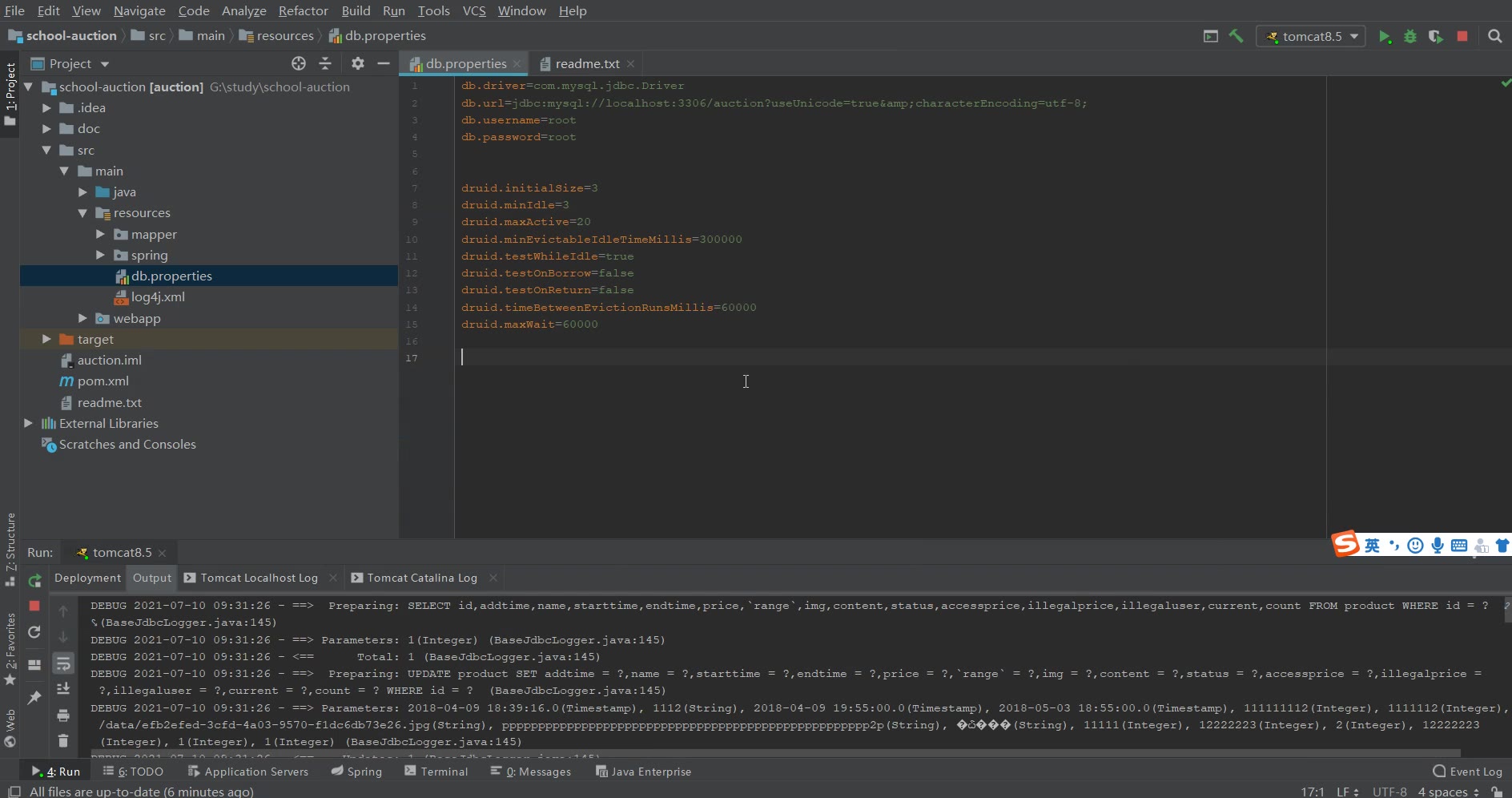Screen dimensions: 1512x798
Task: Rerun tomcat8.5 from Run panel
Action: 34,581
